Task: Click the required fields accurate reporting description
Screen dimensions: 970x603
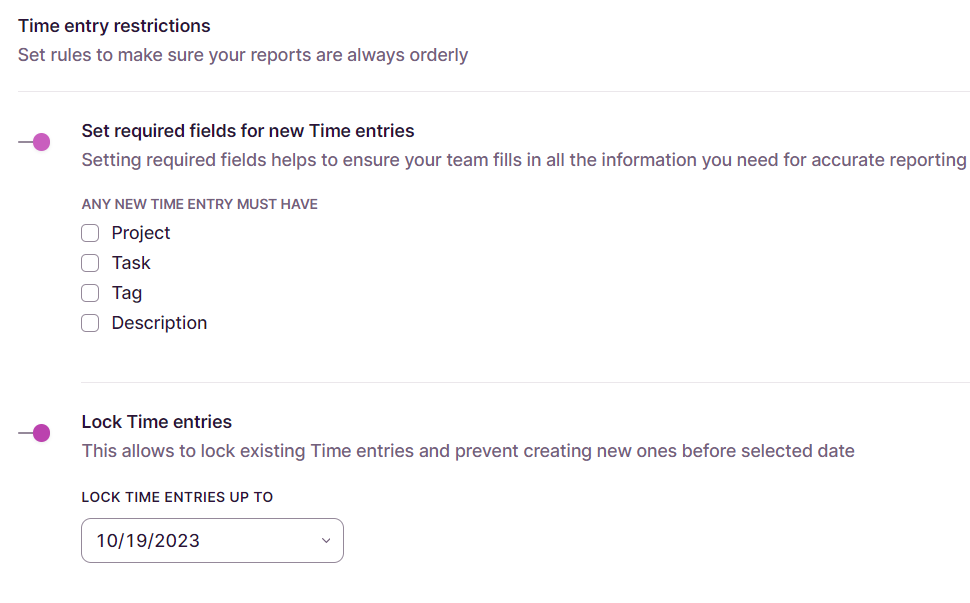Action: coord(523,160)
